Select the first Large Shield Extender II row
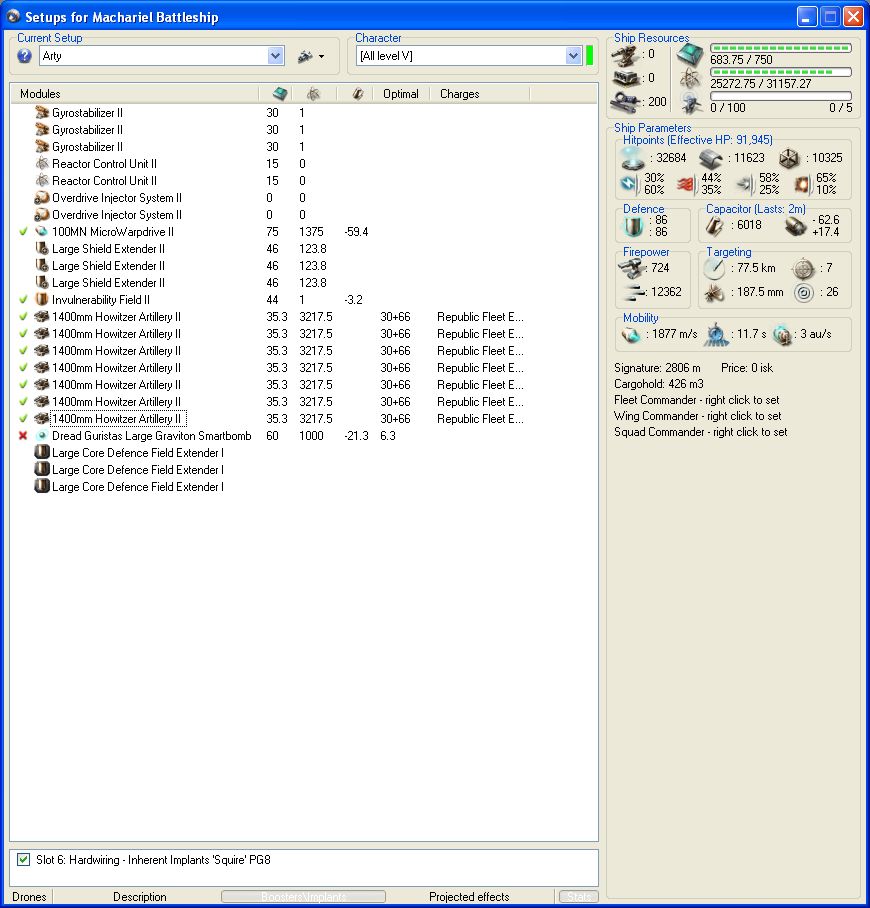870x908 pixels. [304, 249]
